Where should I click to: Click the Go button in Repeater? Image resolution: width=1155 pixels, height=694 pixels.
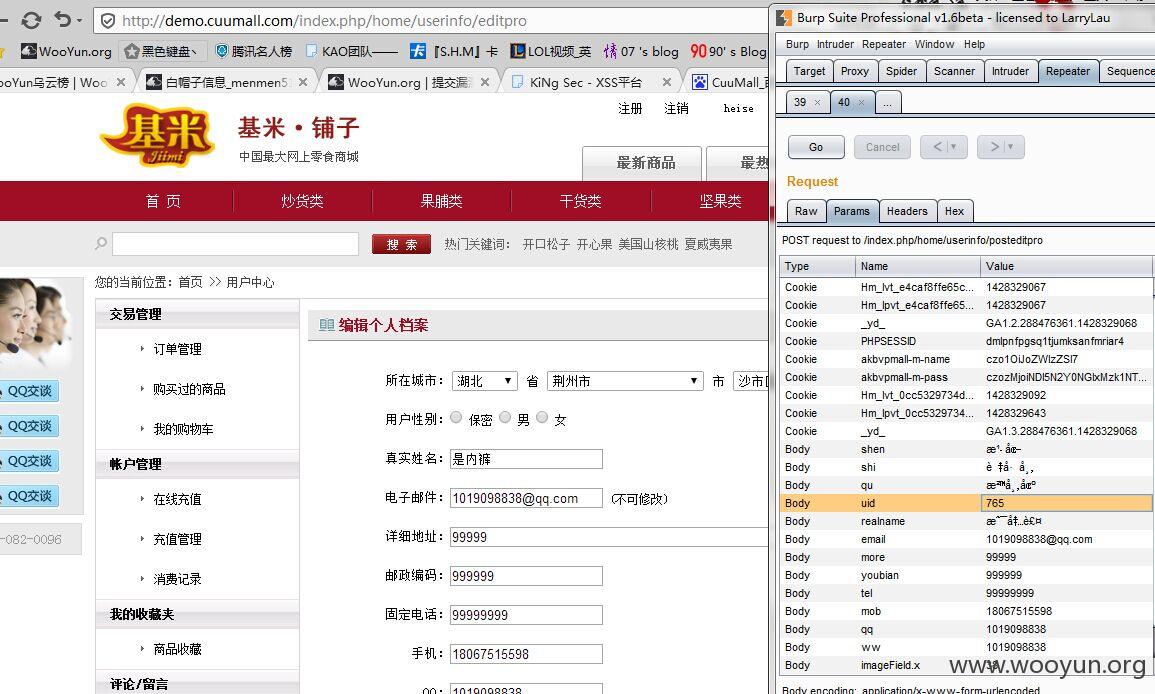[815, 147]
